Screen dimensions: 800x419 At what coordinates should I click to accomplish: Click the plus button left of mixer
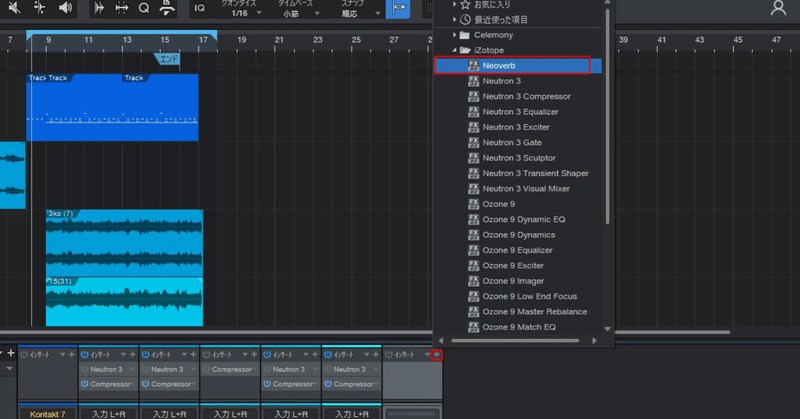click(x=10, y=353)
